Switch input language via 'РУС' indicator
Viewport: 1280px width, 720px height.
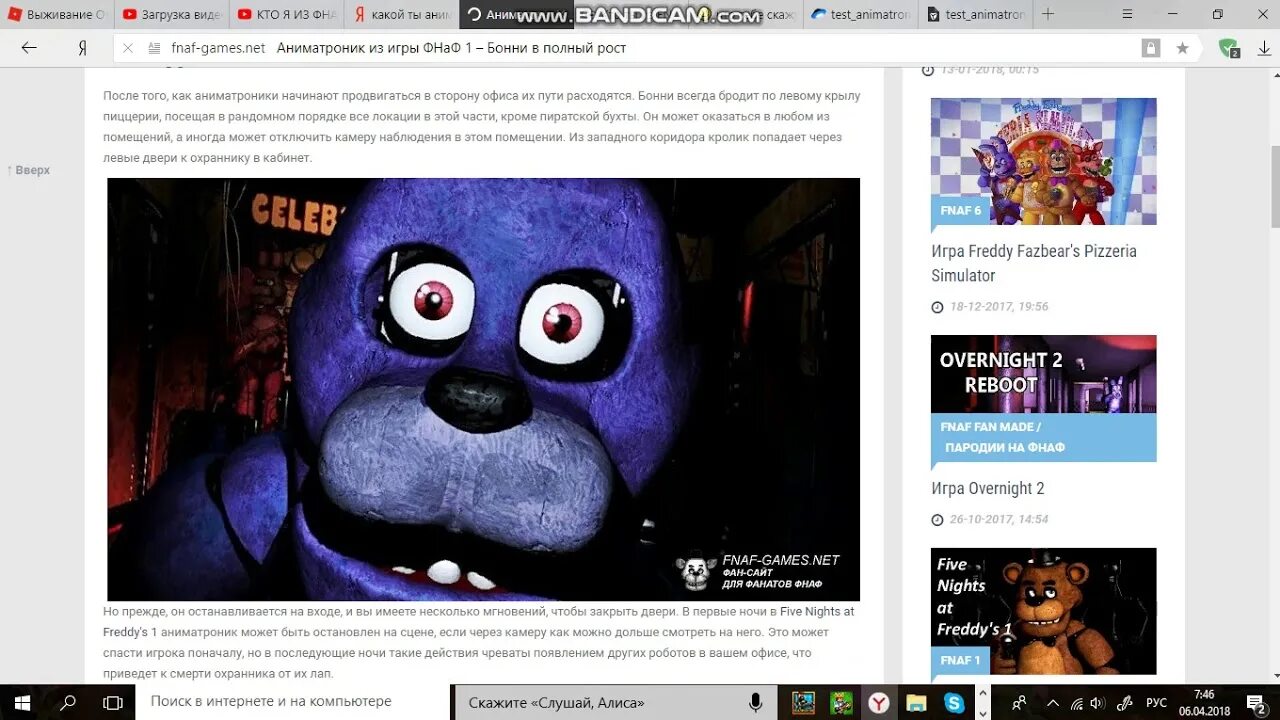(x=1156, y=703)
